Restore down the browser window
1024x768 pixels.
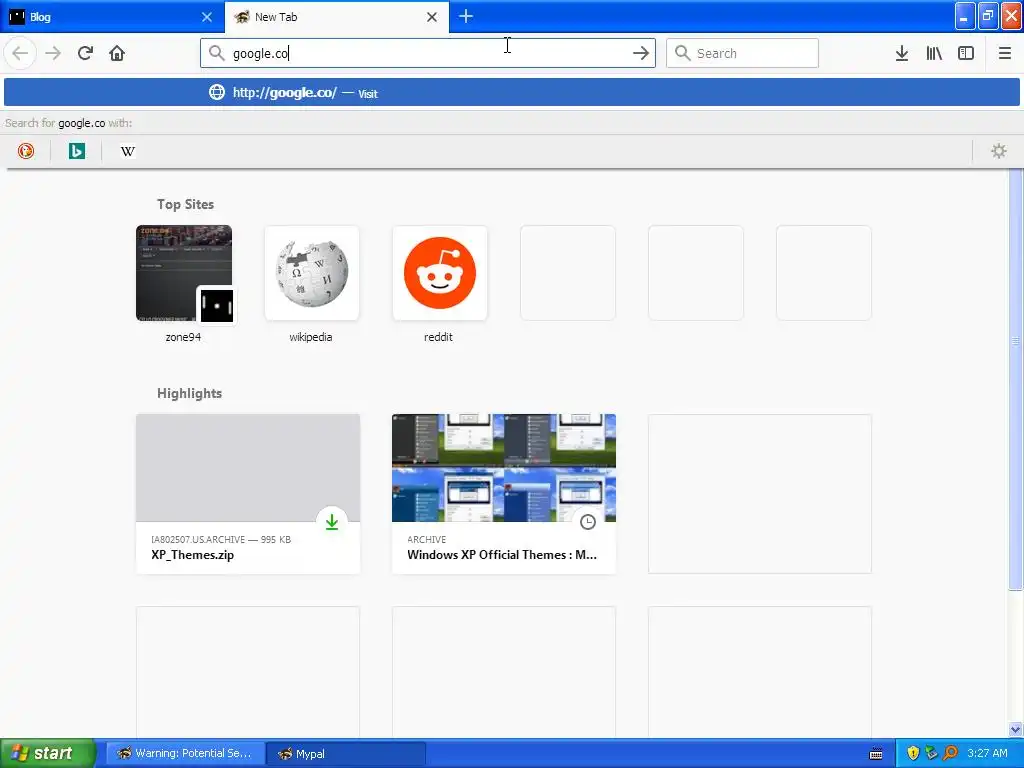(x=987, y=16)
